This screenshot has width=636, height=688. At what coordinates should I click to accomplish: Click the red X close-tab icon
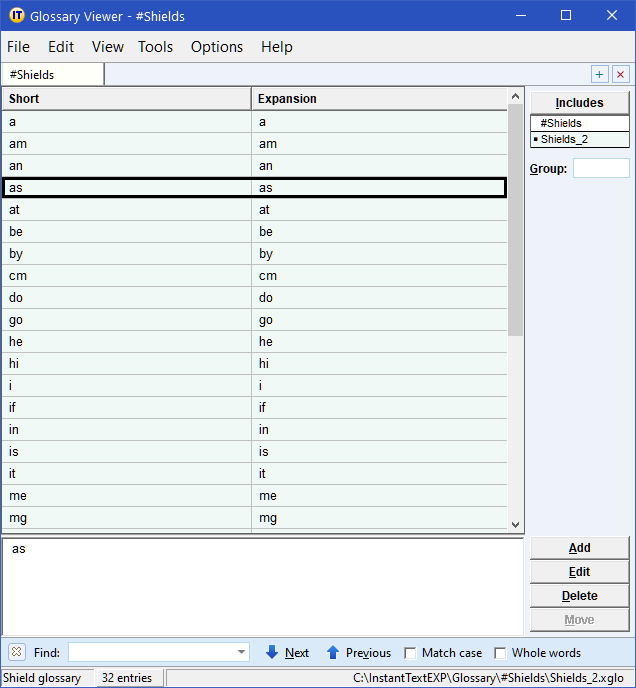(620, 75)
